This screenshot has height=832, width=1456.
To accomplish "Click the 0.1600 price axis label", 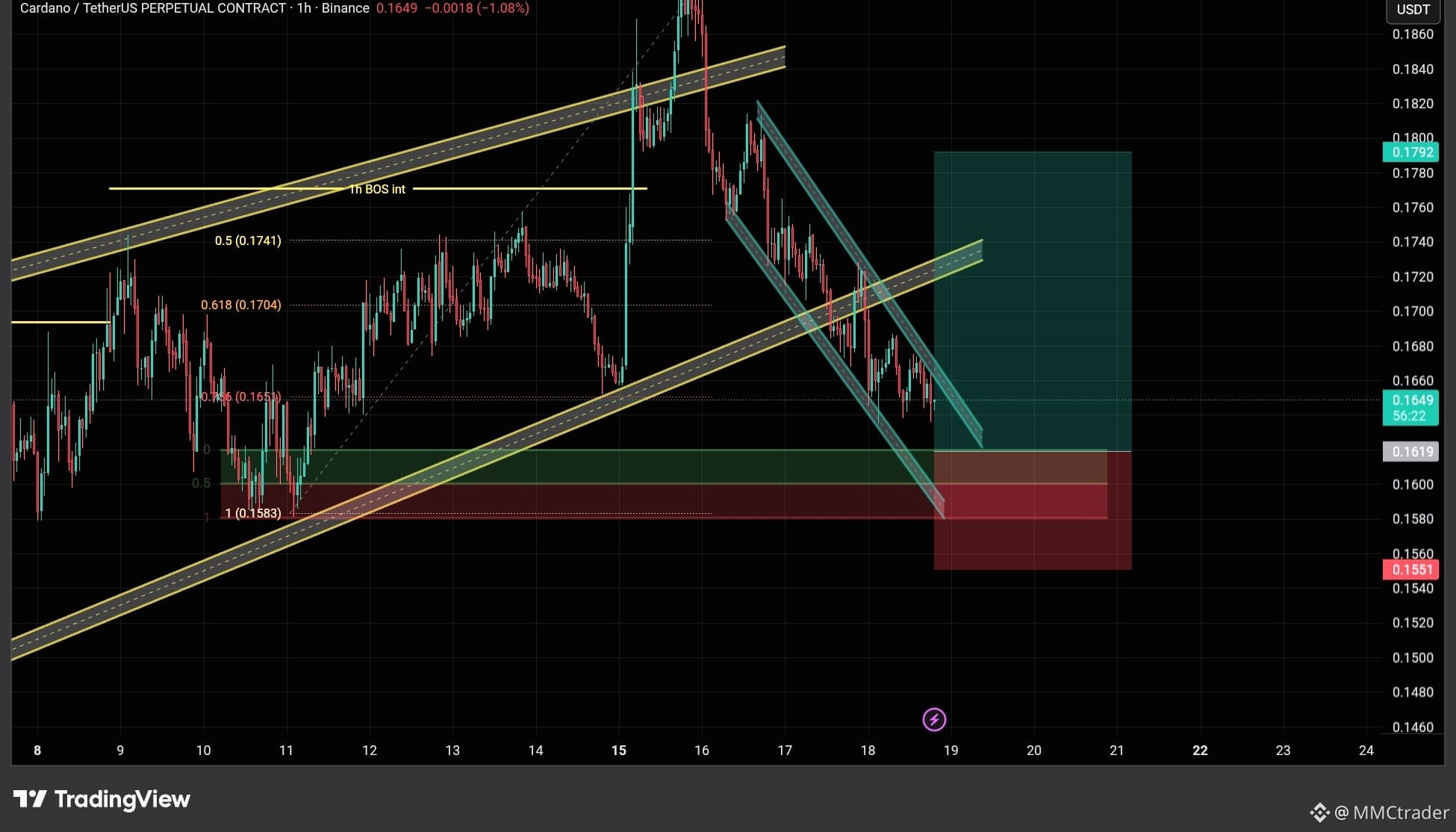I will click(1413, 485).
